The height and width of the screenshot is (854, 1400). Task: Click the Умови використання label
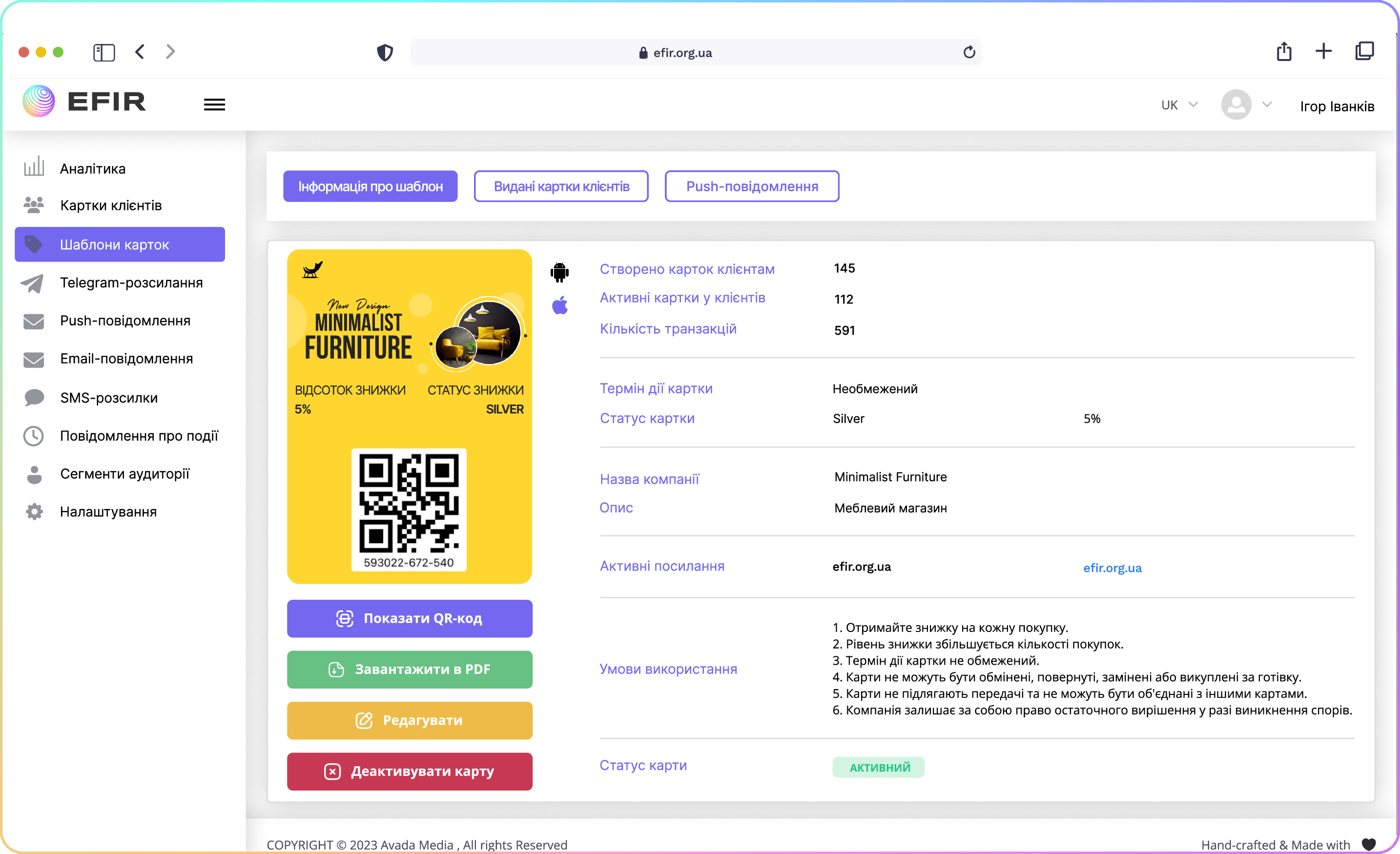(x=668, y=670)
